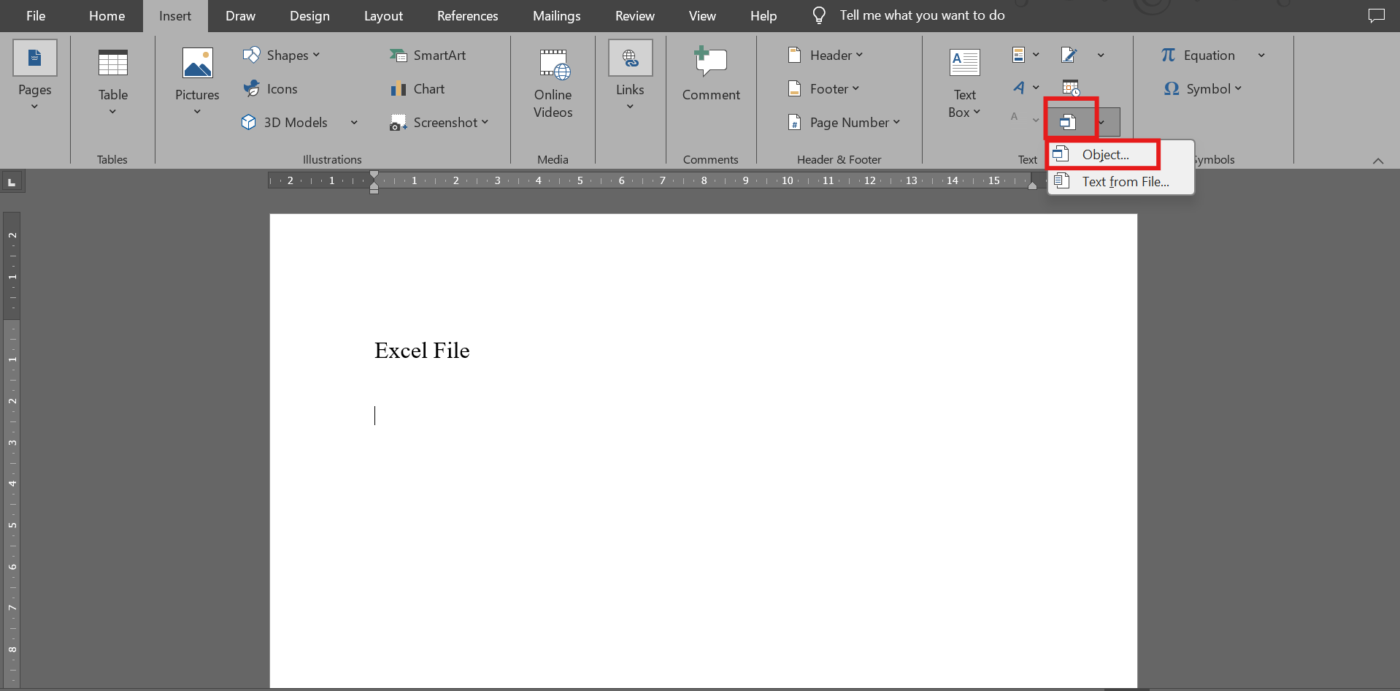Screen dimensions: 1400x691
Task: Click the Equation pi icon
Action: coord(1168,55)
